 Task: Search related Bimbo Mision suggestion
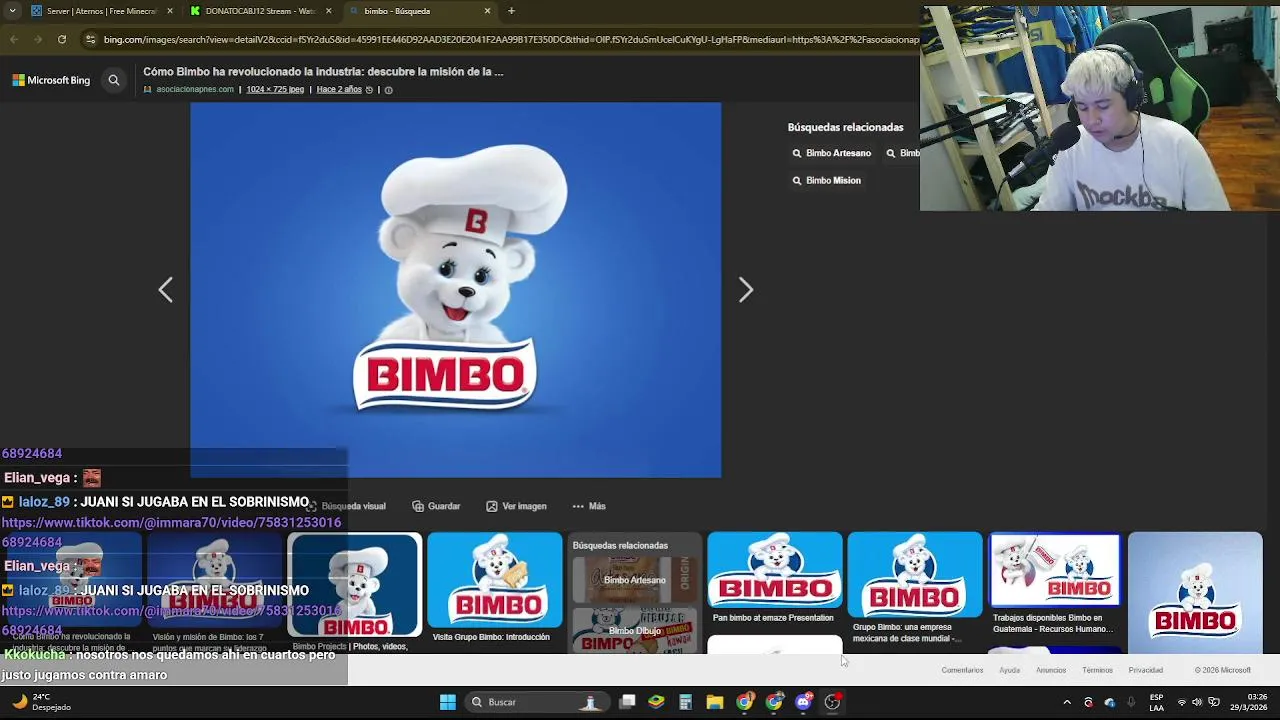coord(826,180)
